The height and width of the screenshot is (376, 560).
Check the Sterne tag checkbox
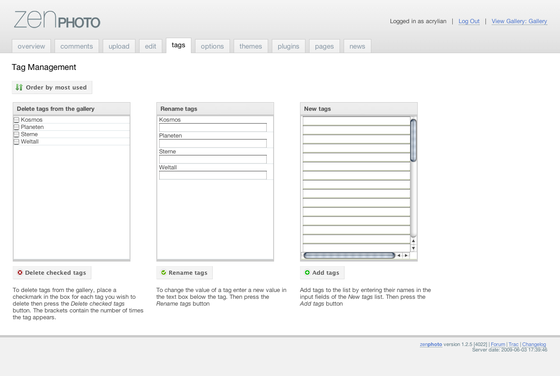click(16, 134)
